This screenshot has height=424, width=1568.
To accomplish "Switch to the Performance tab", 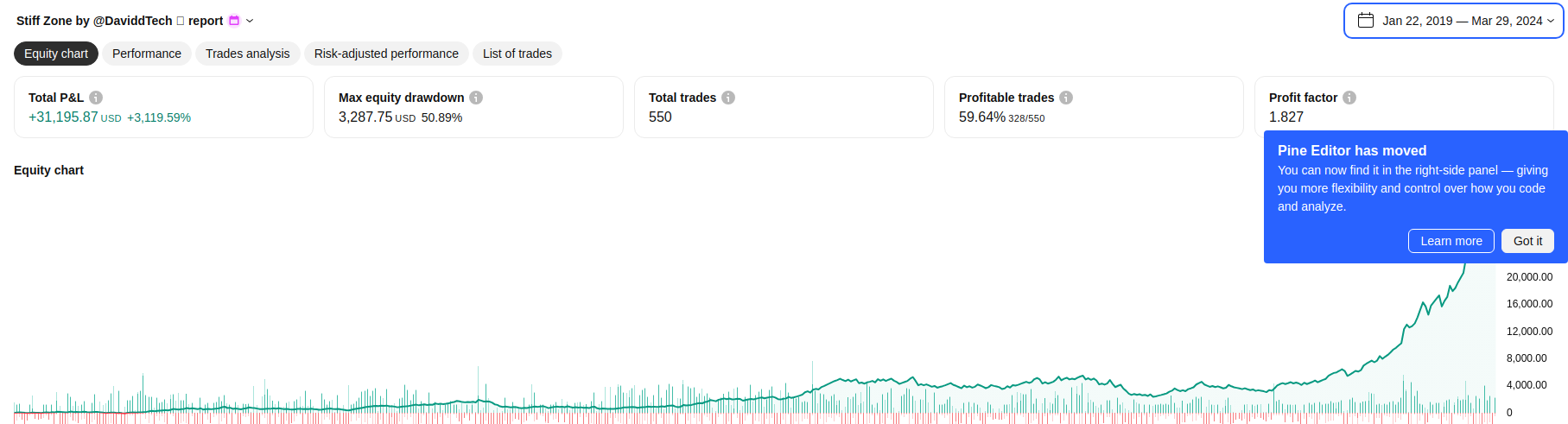I will click(x=147, y=54).
